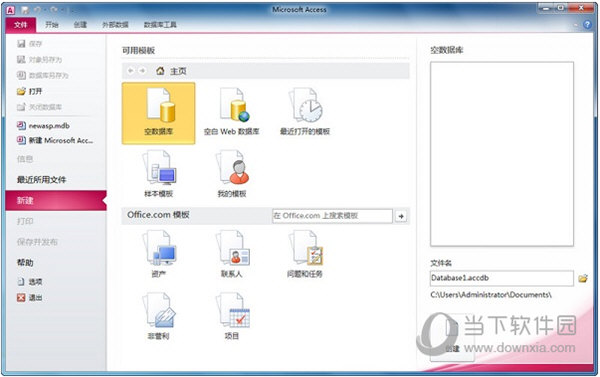Click 对象另存为 save object as

pyautogui.click(x=39, y=60)
